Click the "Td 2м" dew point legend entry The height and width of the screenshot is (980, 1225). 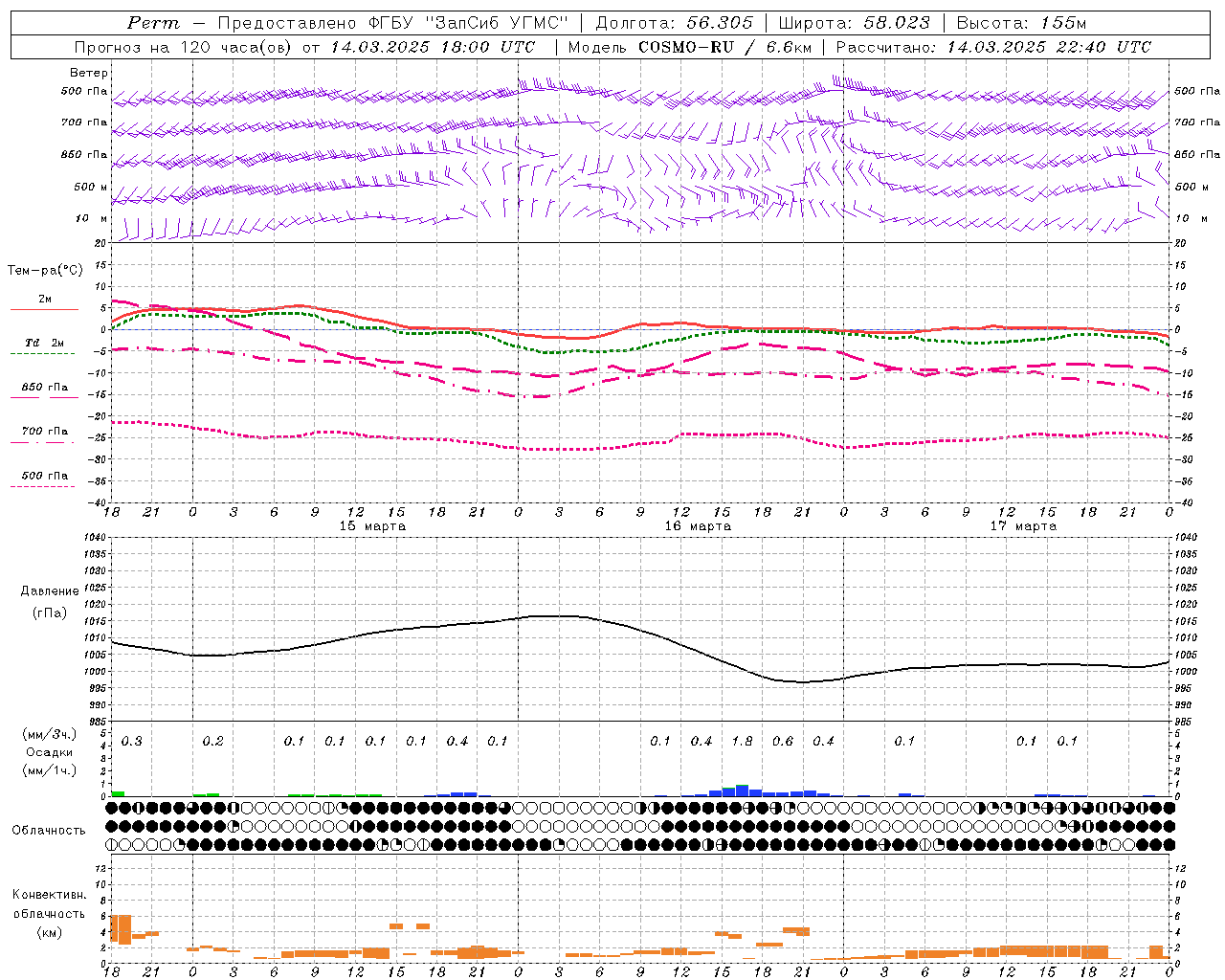click(45, 343)
